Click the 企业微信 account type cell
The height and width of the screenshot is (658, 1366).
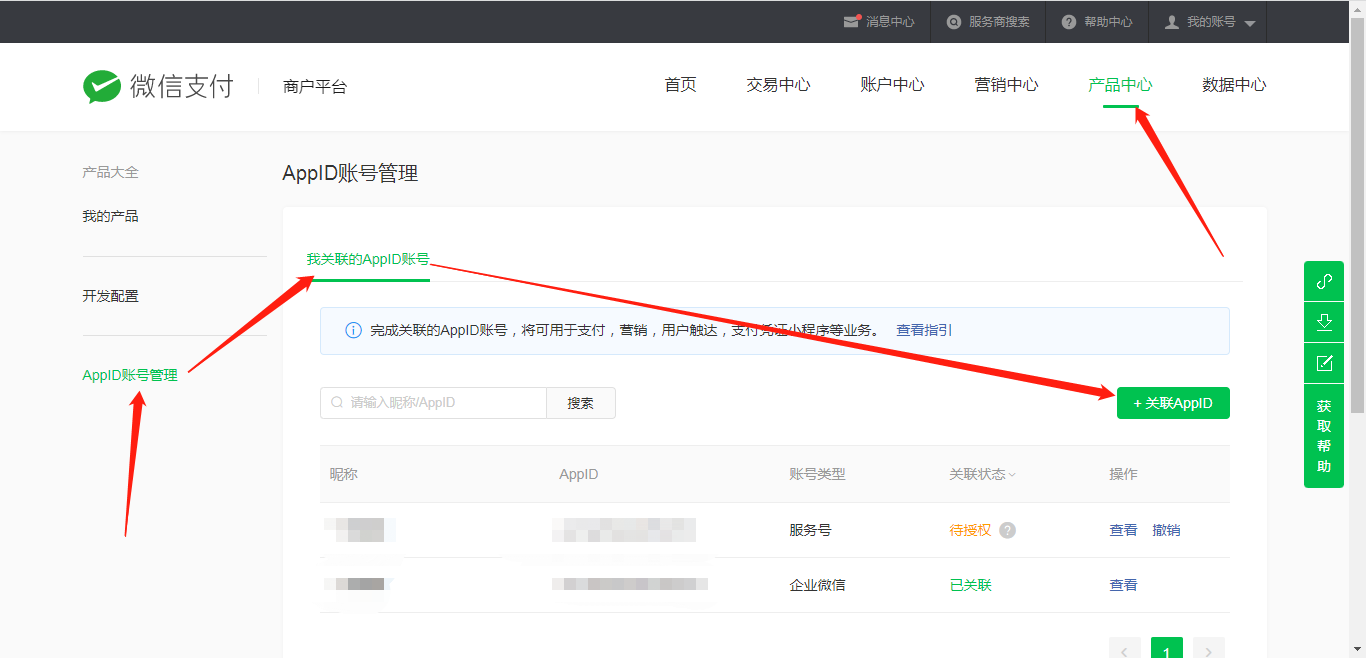click(x=817, y=585)
